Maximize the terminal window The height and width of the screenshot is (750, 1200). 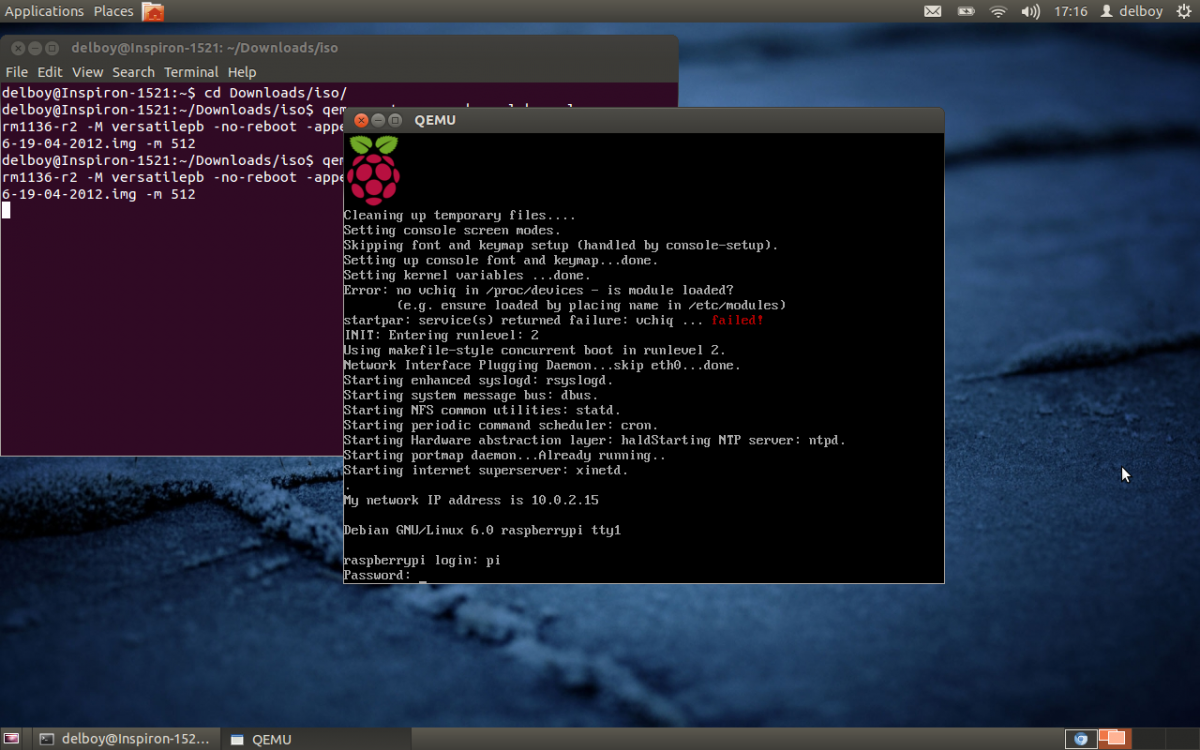click(x=52, y=48)
